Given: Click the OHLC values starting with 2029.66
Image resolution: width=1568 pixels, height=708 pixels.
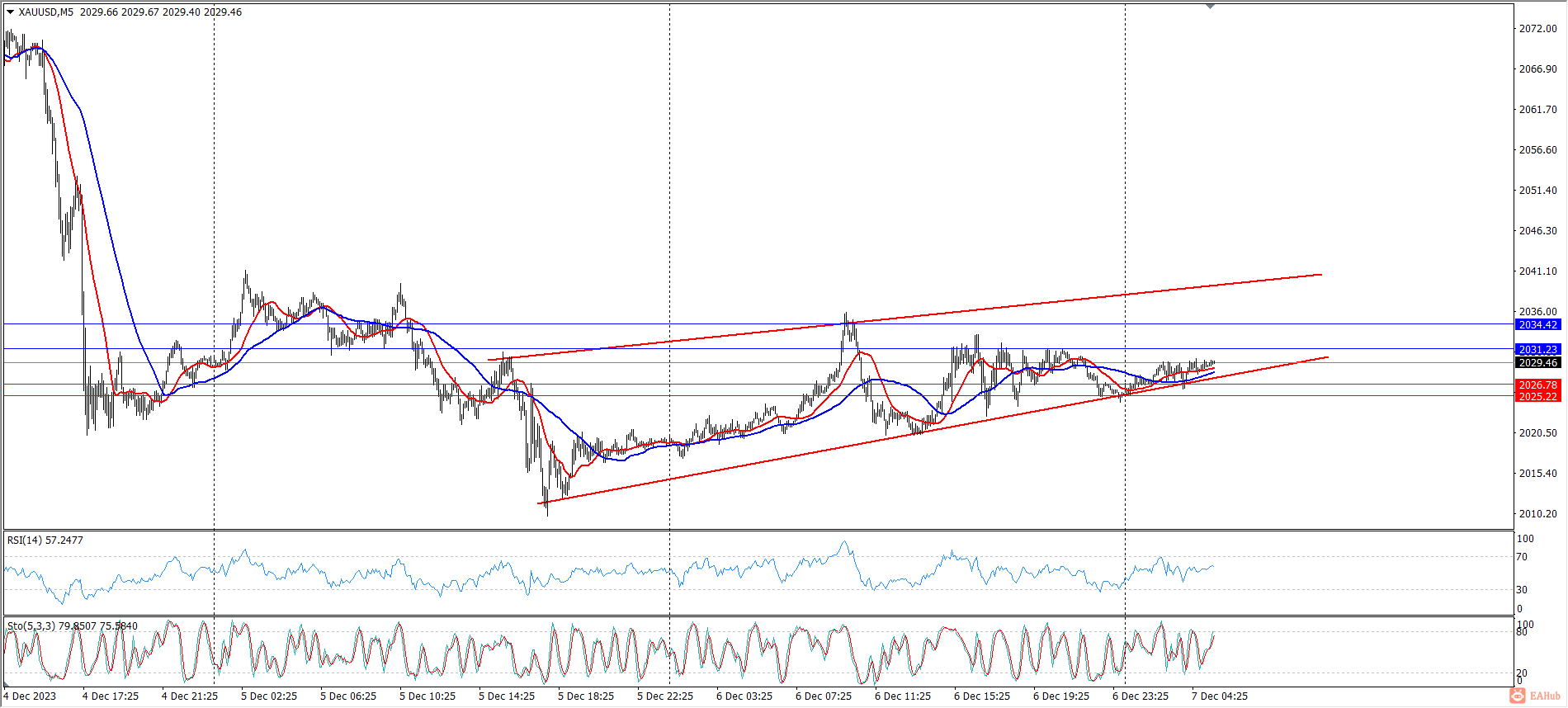Looking at the screenshot, I should pyautogui.click(x=161, y=12).
